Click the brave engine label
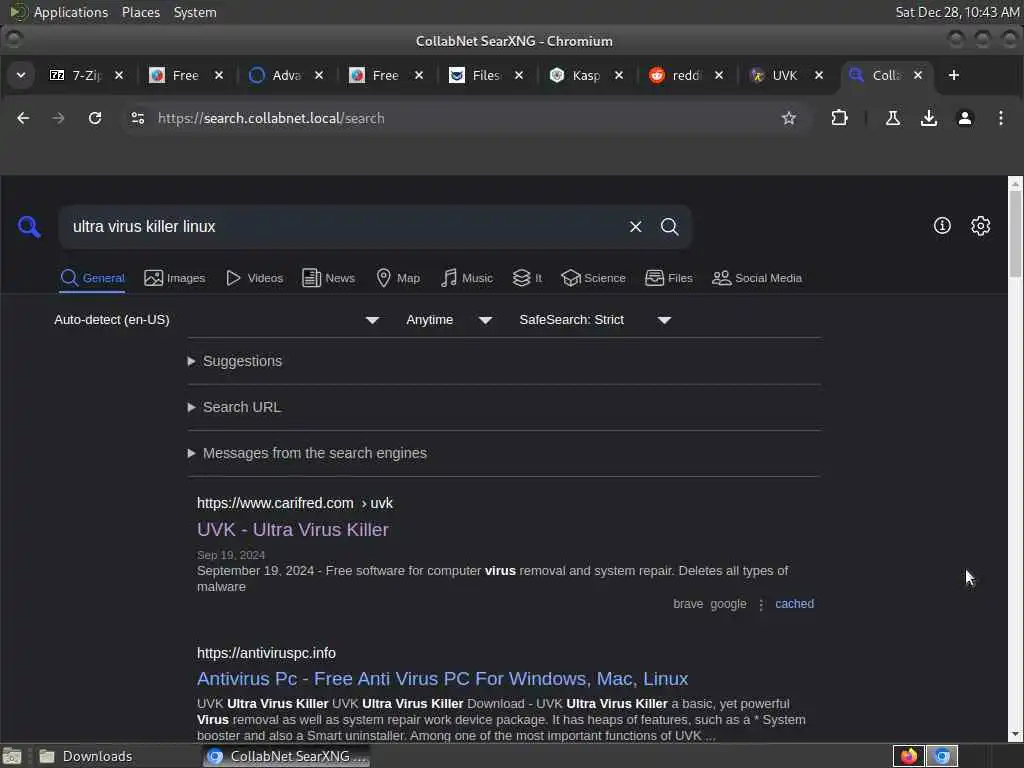The width and height of the screenshot is (1024, 768). pos(688,604)
